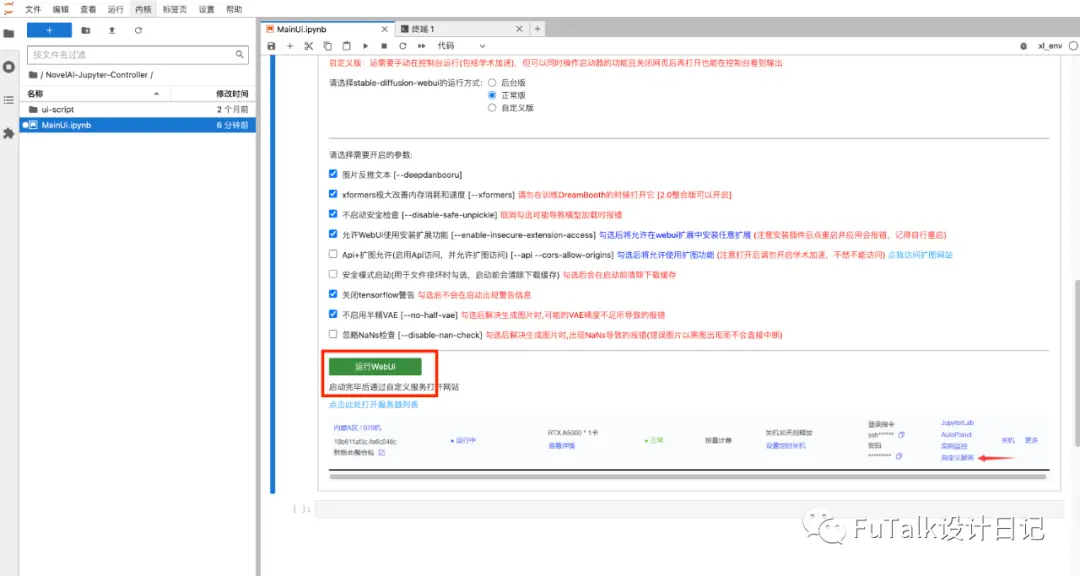1080x576 pixels.
Task: Open the notebook debugger bug icon
Action: point(1024,46)
